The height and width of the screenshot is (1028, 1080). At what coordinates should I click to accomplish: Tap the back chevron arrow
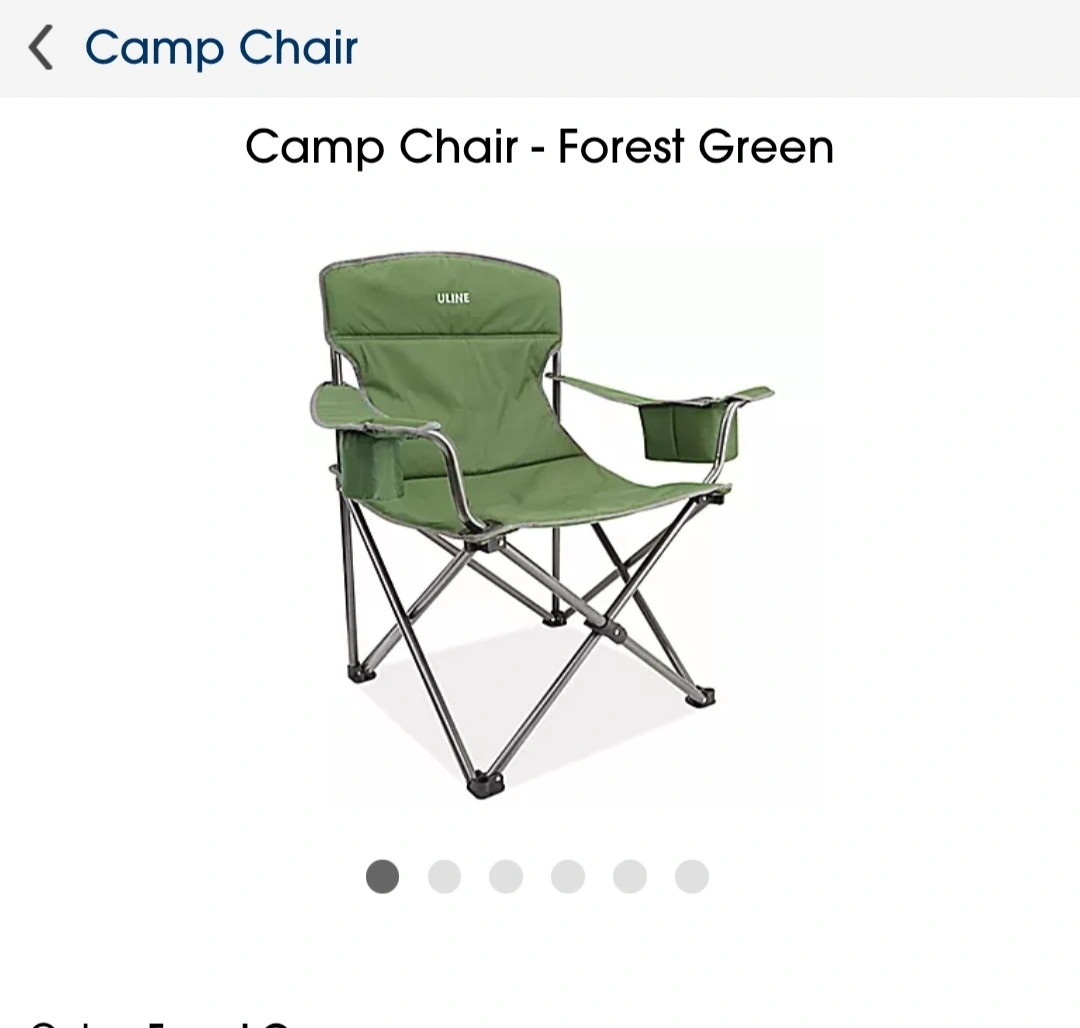(41, 48)
